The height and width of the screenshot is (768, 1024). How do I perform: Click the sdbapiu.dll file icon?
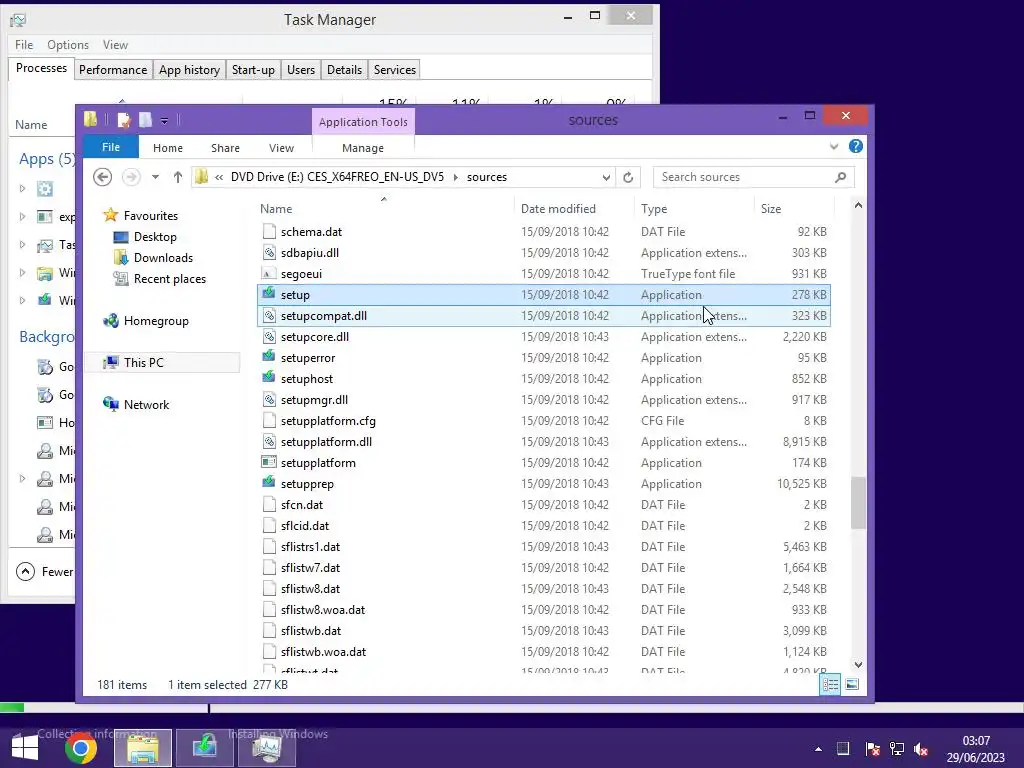268,253
